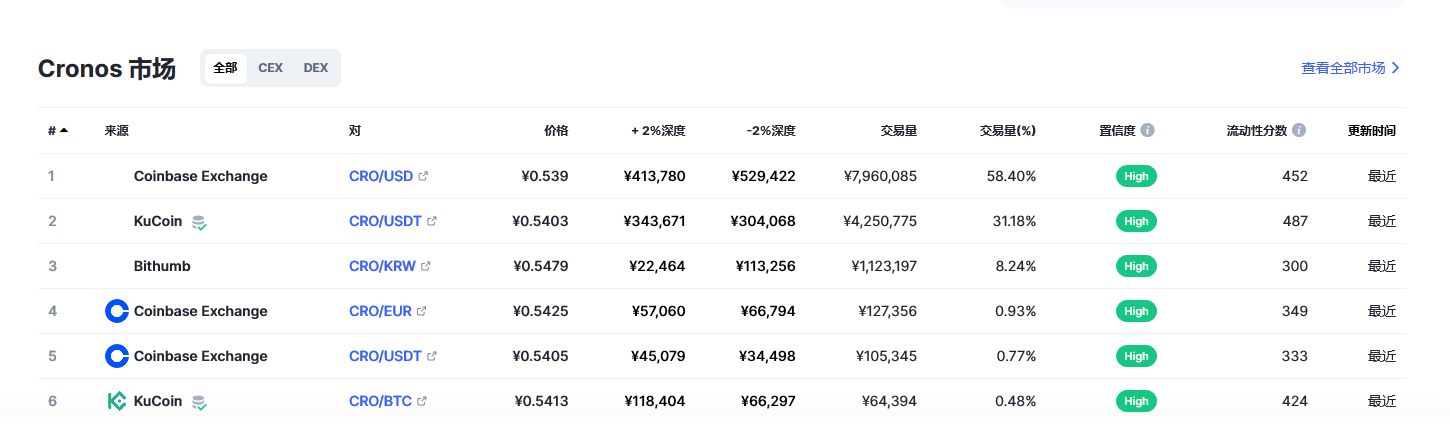Click Bithumb exchange name in row 3
1450x430 pixels.
(162, 266)
